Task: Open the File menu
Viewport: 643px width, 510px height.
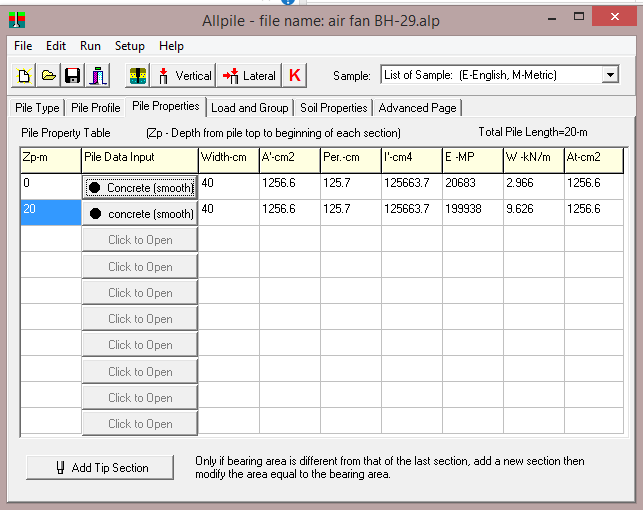Action: point(23,46)
